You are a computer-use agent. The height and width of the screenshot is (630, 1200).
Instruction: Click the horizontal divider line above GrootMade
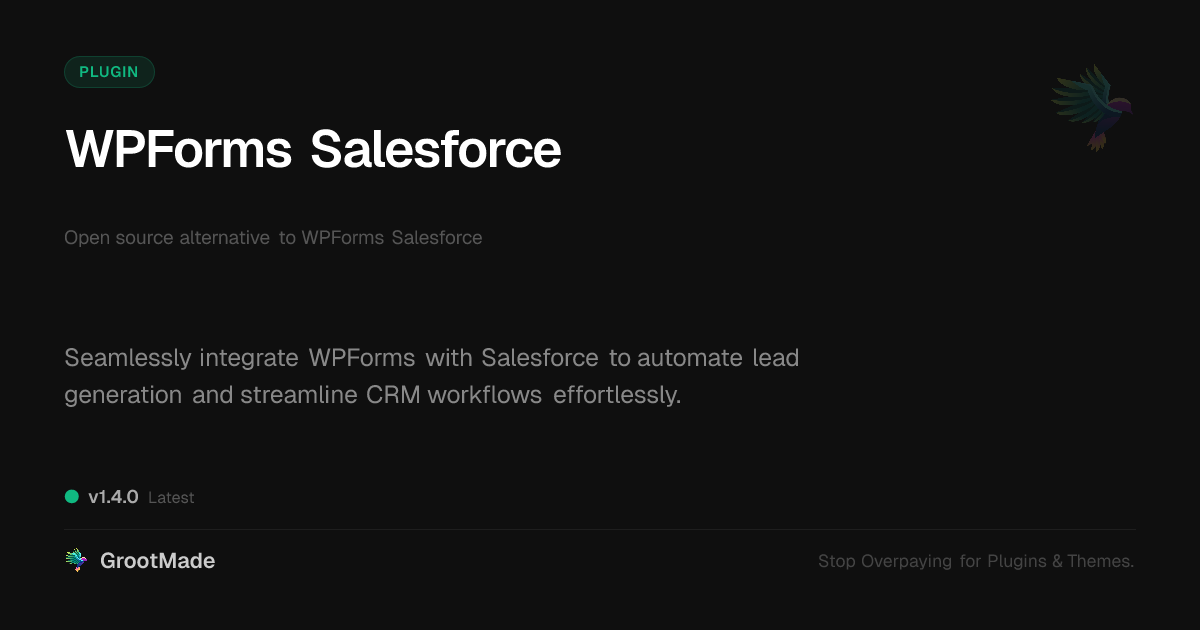[600, 529]
